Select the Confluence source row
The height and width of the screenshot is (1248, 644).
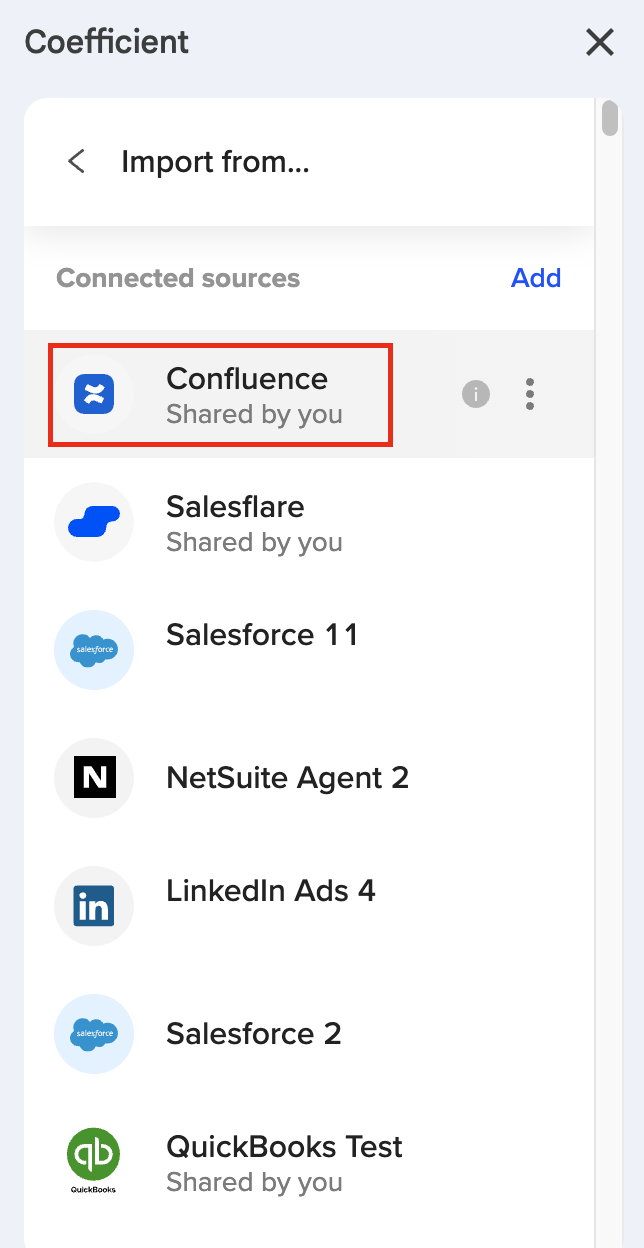tap(309, 394)
